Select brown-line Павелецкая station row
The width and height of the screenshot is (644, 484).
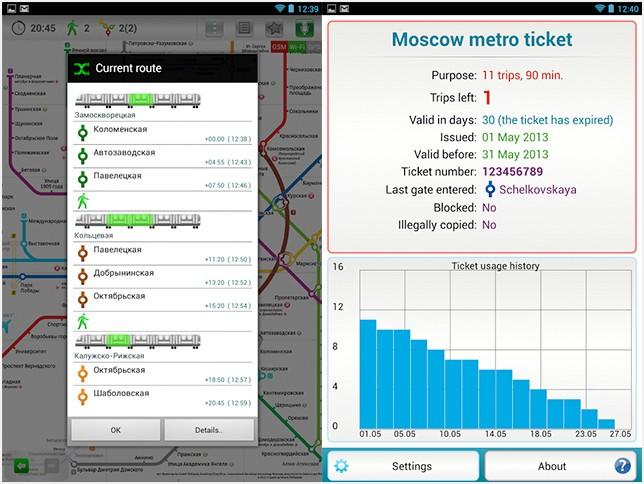point(163,254)
